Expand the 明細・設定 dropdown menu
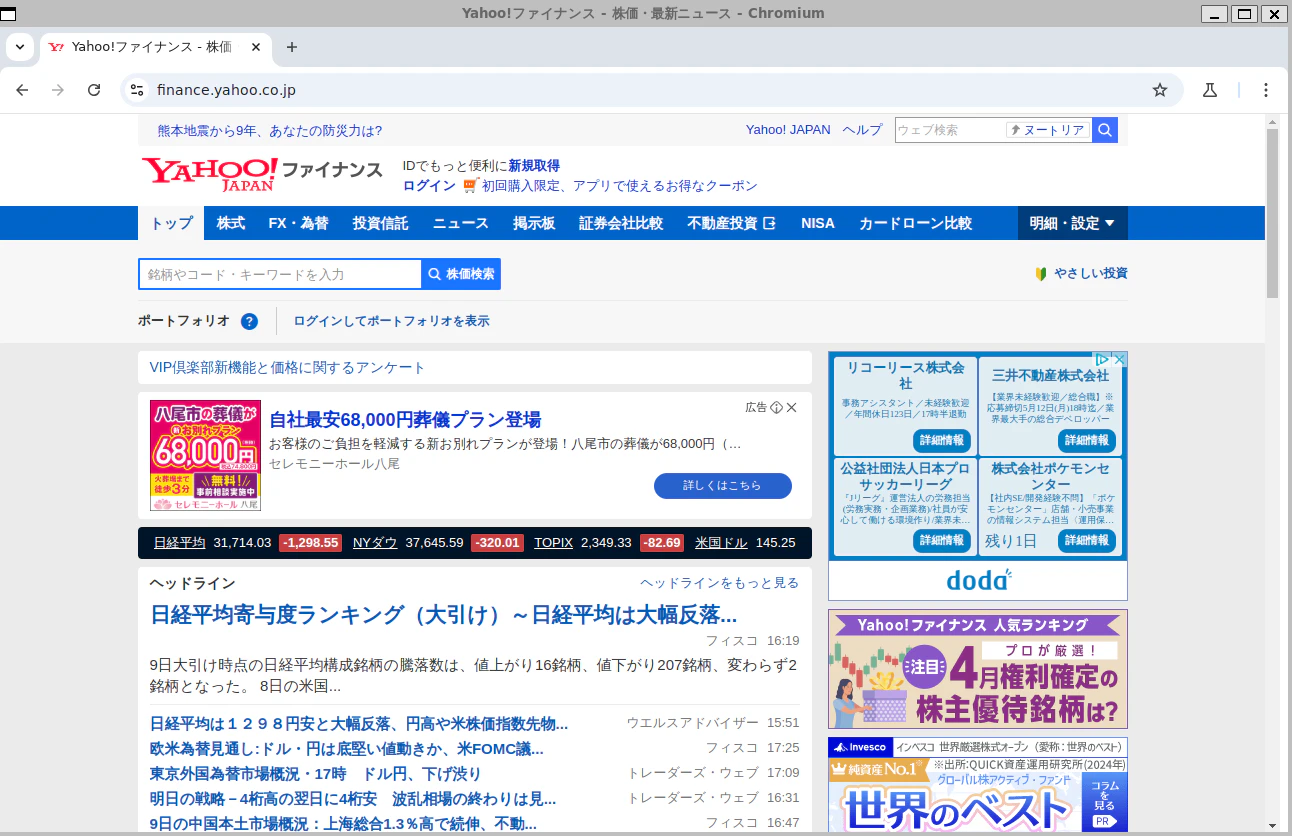The height and width of the screenshot is (836, 1292). tap(1072, 223)
